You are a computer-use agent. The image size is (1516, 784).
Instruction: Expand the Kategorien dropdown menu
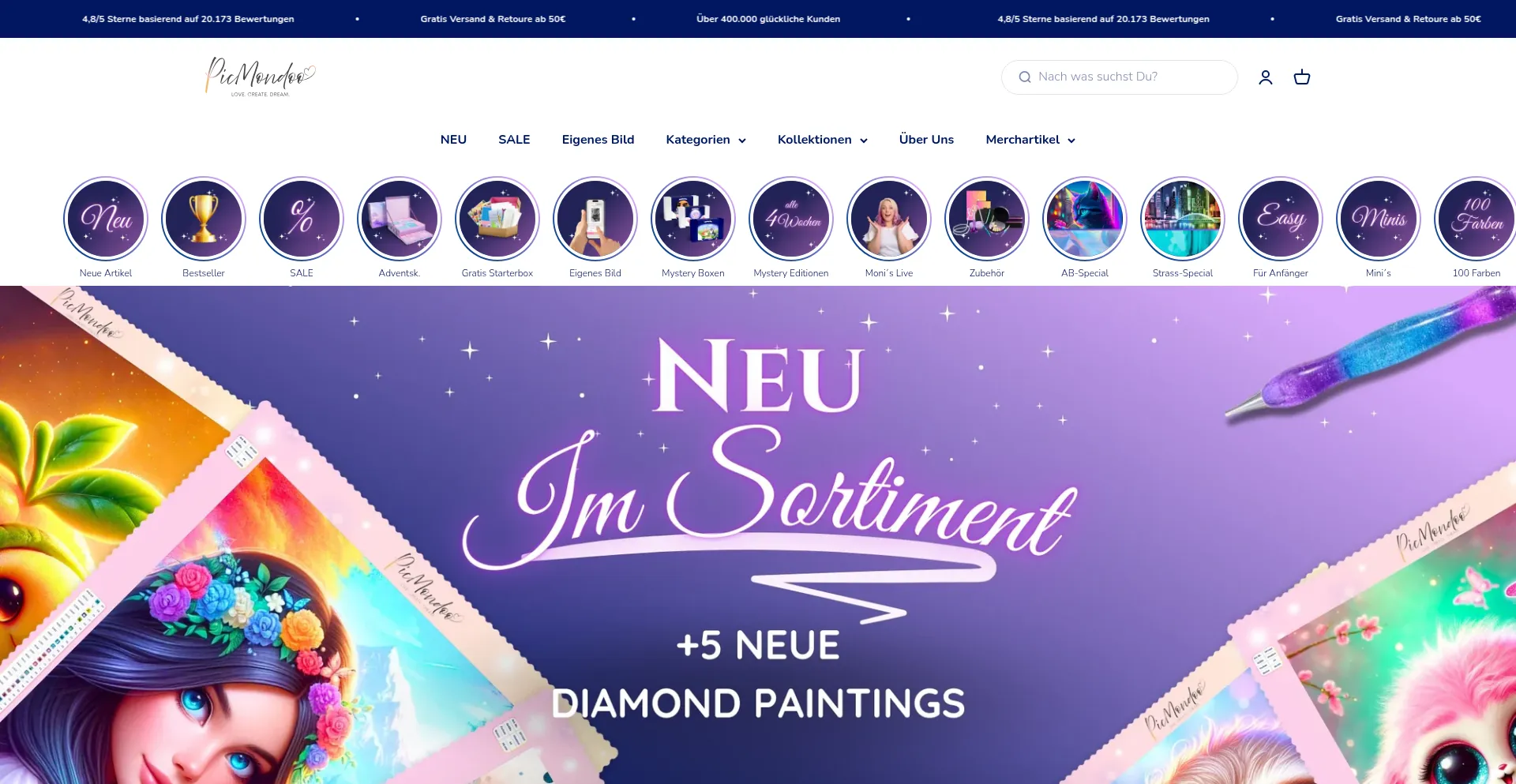pyautogui.click(x=706, y=140)
